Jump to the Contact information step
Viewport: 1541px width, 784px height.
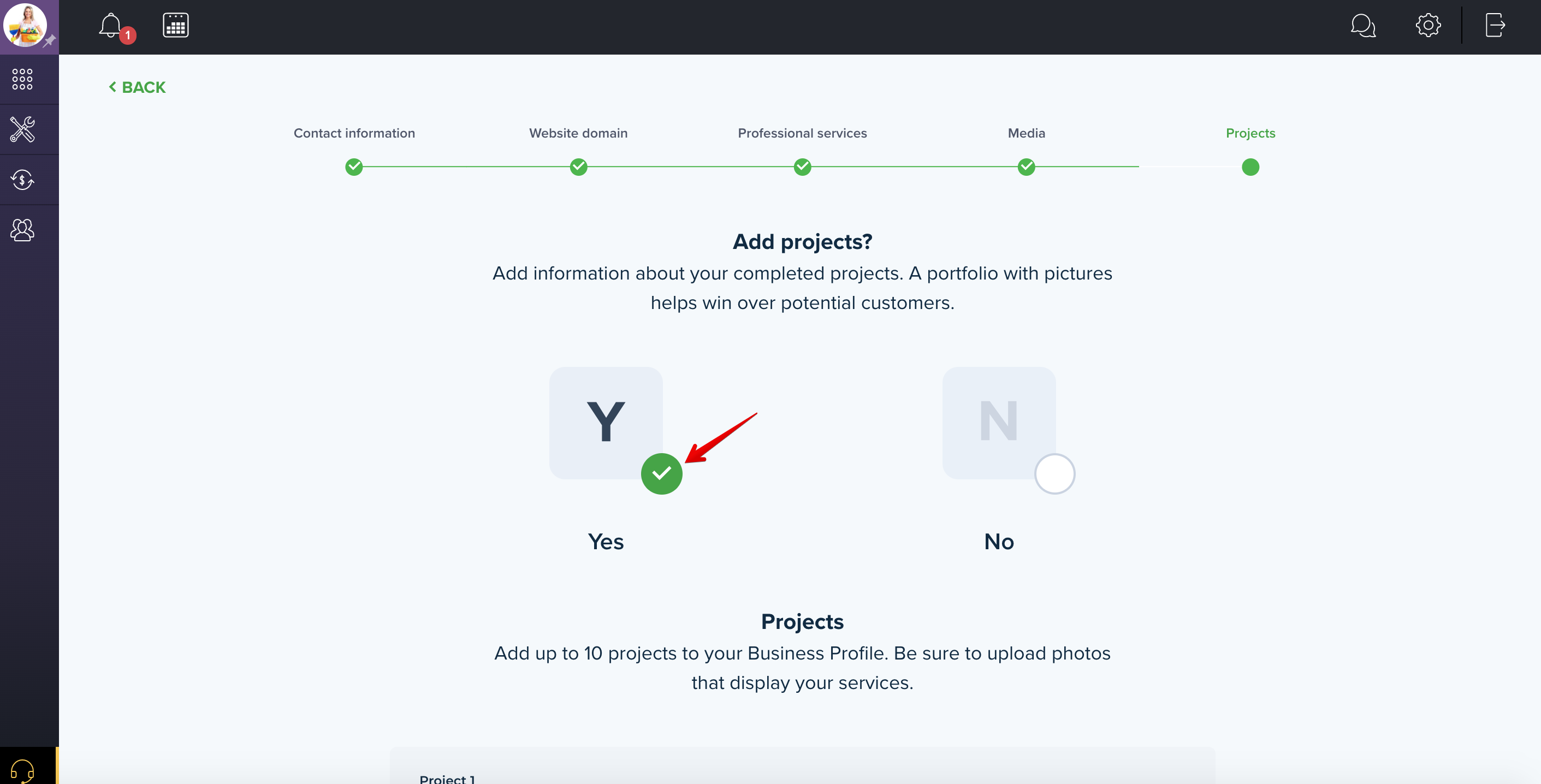coord(354,133)
